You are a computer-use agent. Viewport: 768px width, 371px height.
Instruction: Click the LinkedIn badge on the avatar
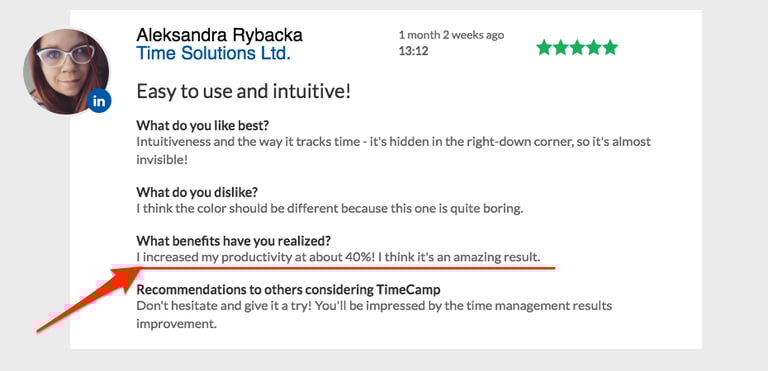point(99,101)
